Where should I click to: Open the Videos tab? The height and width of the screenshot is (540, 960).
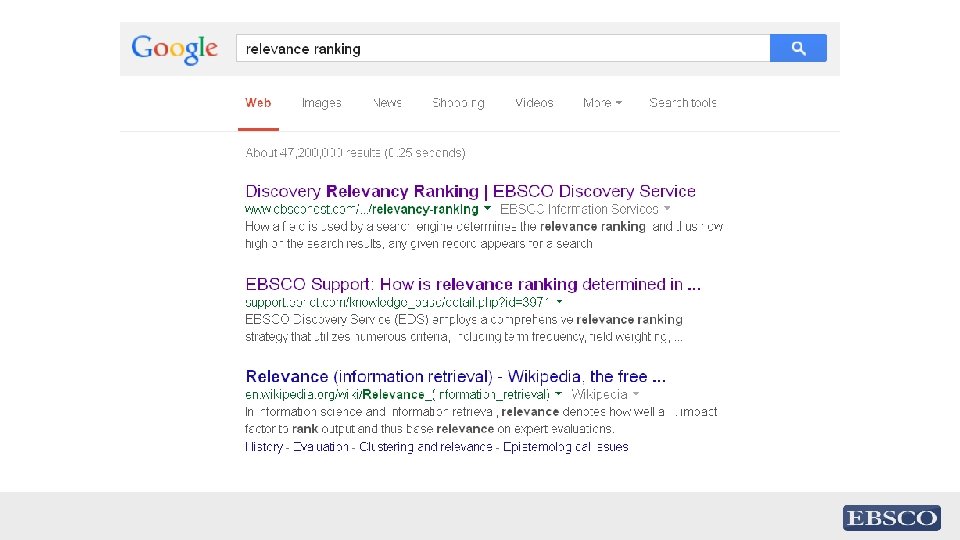click(534, 103)
